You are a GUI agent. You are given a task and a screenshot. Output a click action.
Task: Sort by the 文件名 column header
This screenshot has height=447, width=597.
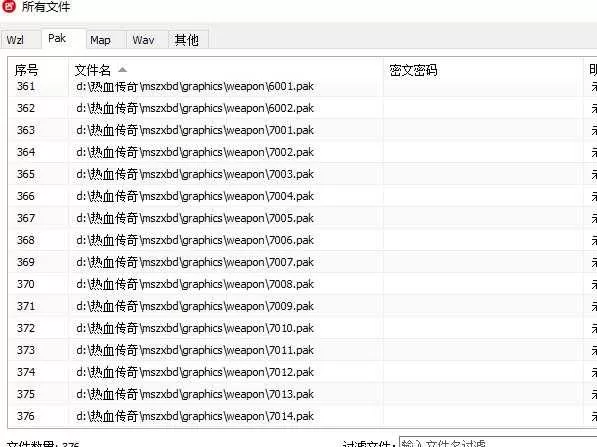point(225,70)
